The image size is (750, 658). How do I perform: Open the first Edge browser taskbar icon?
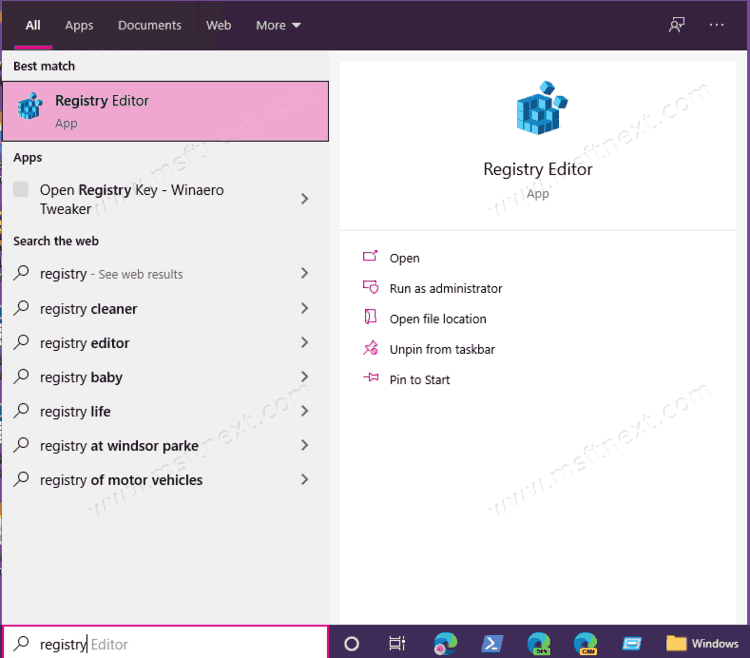tap(445, 644)
